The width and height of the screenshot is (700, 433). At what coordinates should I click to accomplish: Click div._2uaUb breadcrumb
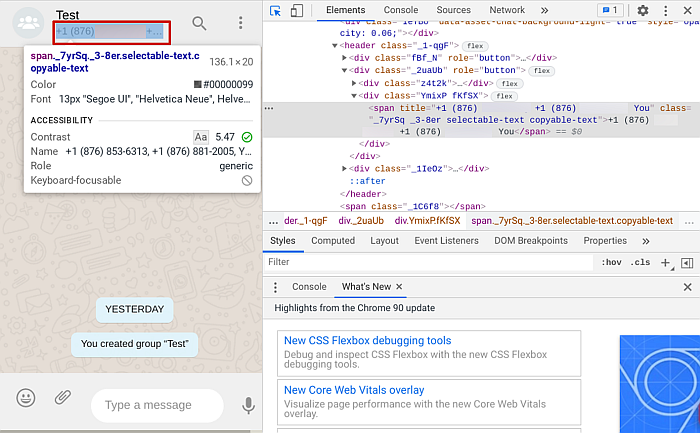click(361, 221)
